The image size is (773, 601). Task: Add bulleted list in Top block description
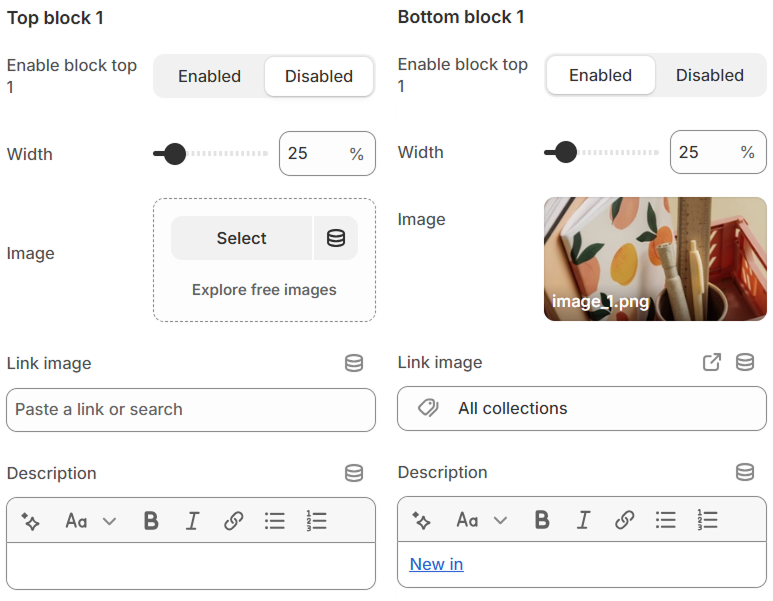pos(275,521)
